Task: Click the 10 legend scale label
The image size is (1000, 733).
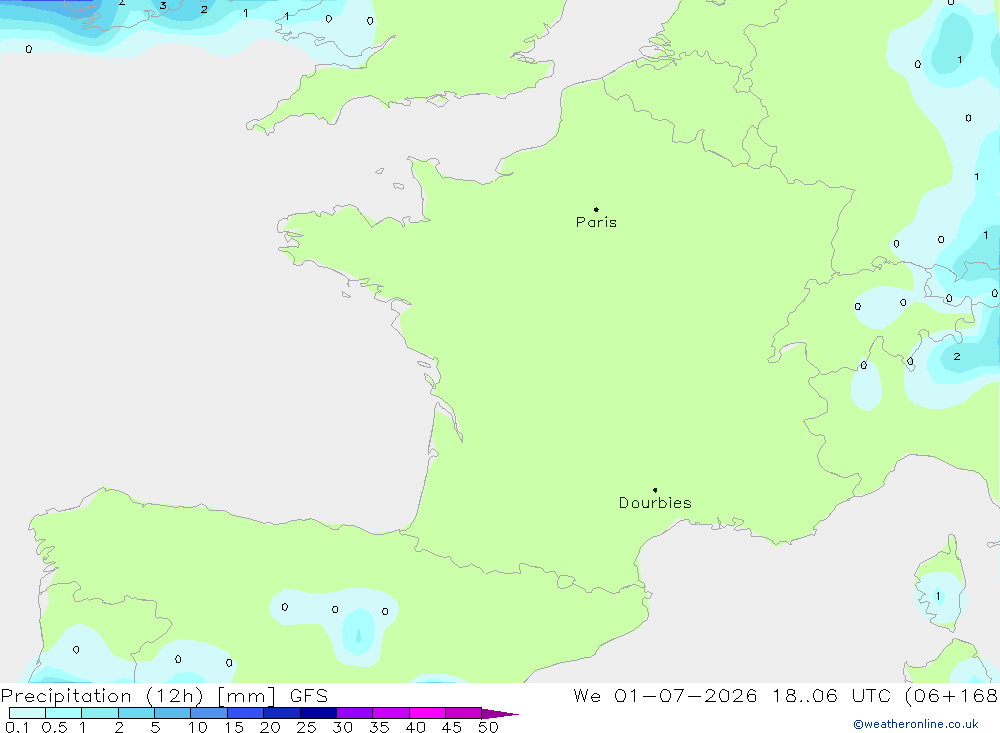Action: pos(198,727)
